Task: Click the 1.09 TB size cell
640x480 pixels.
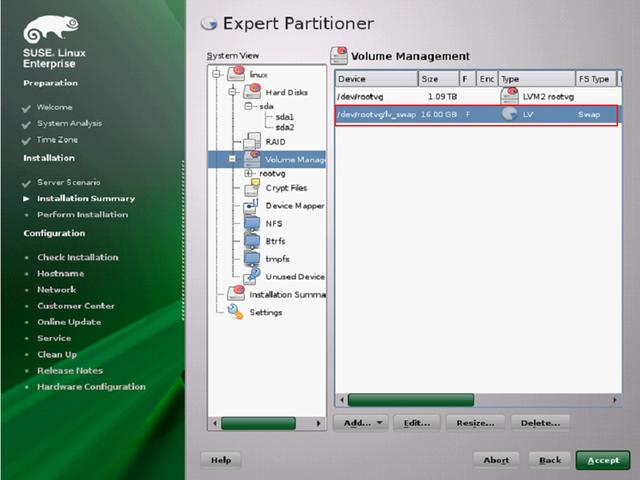Action: (x=442, y=97)
